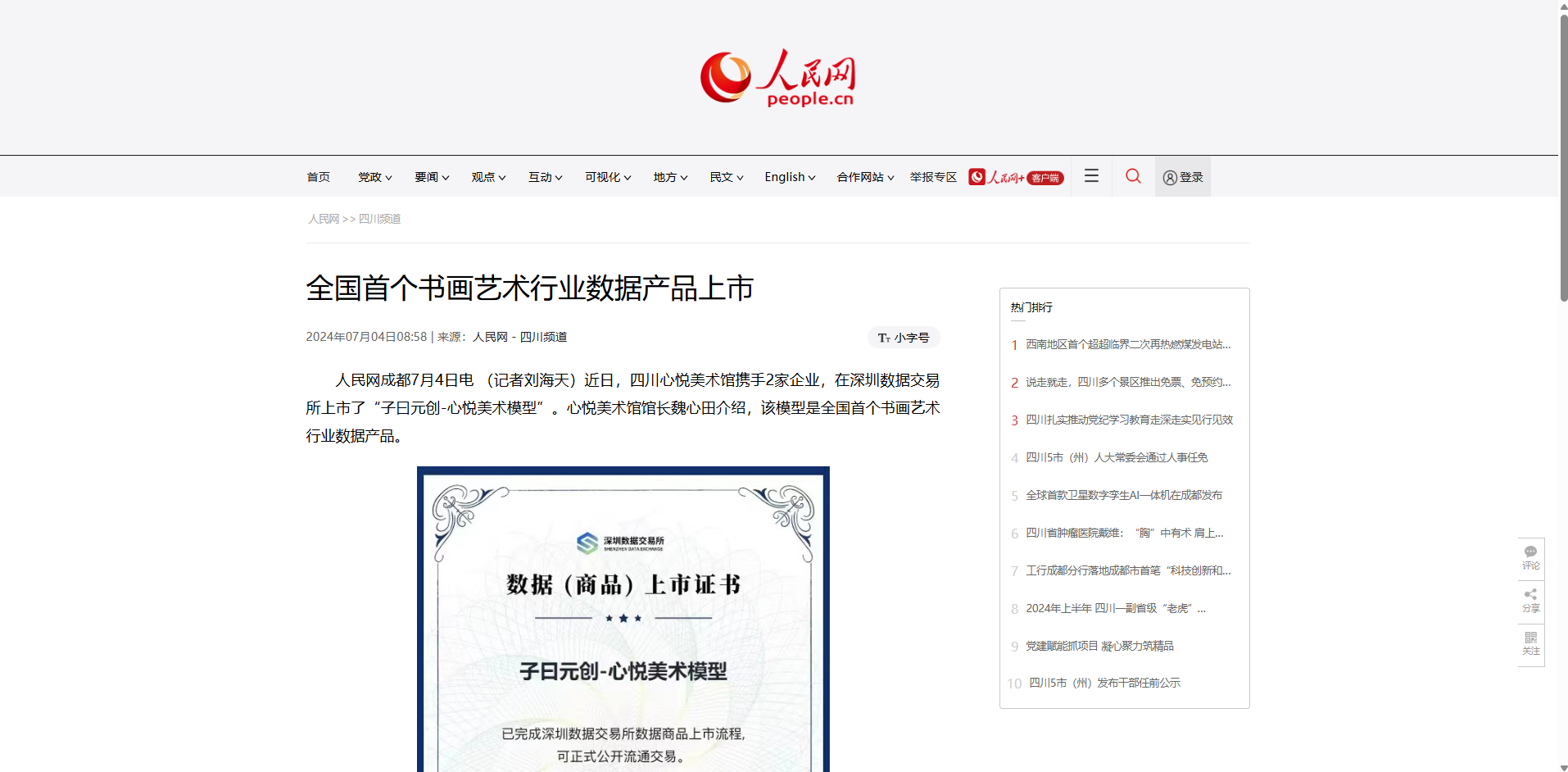Click the page vertical scrollbar

point(1563,164)
